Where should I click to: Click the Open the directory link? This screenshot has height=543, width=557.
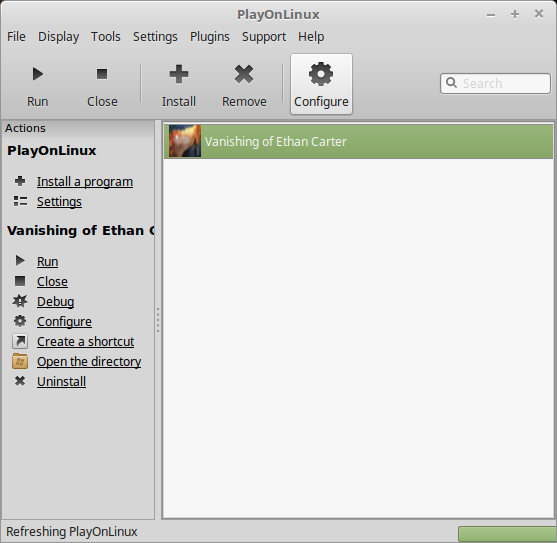[x=89, y=362]
